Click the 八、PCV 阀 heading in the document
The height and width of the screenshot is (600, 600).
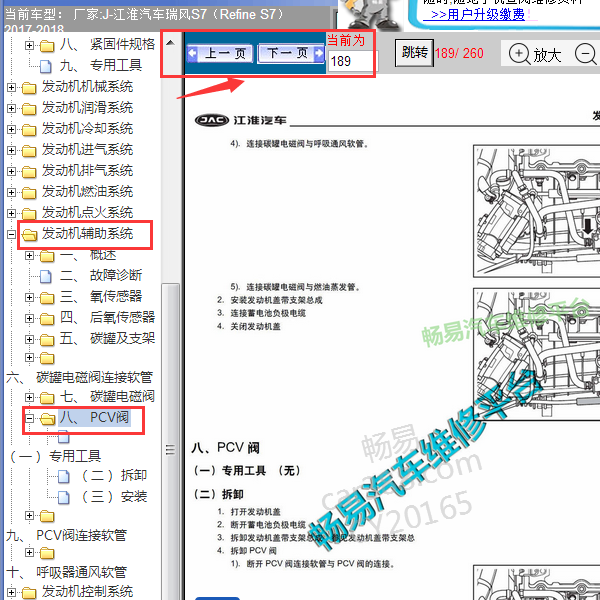tap(226, 448)
